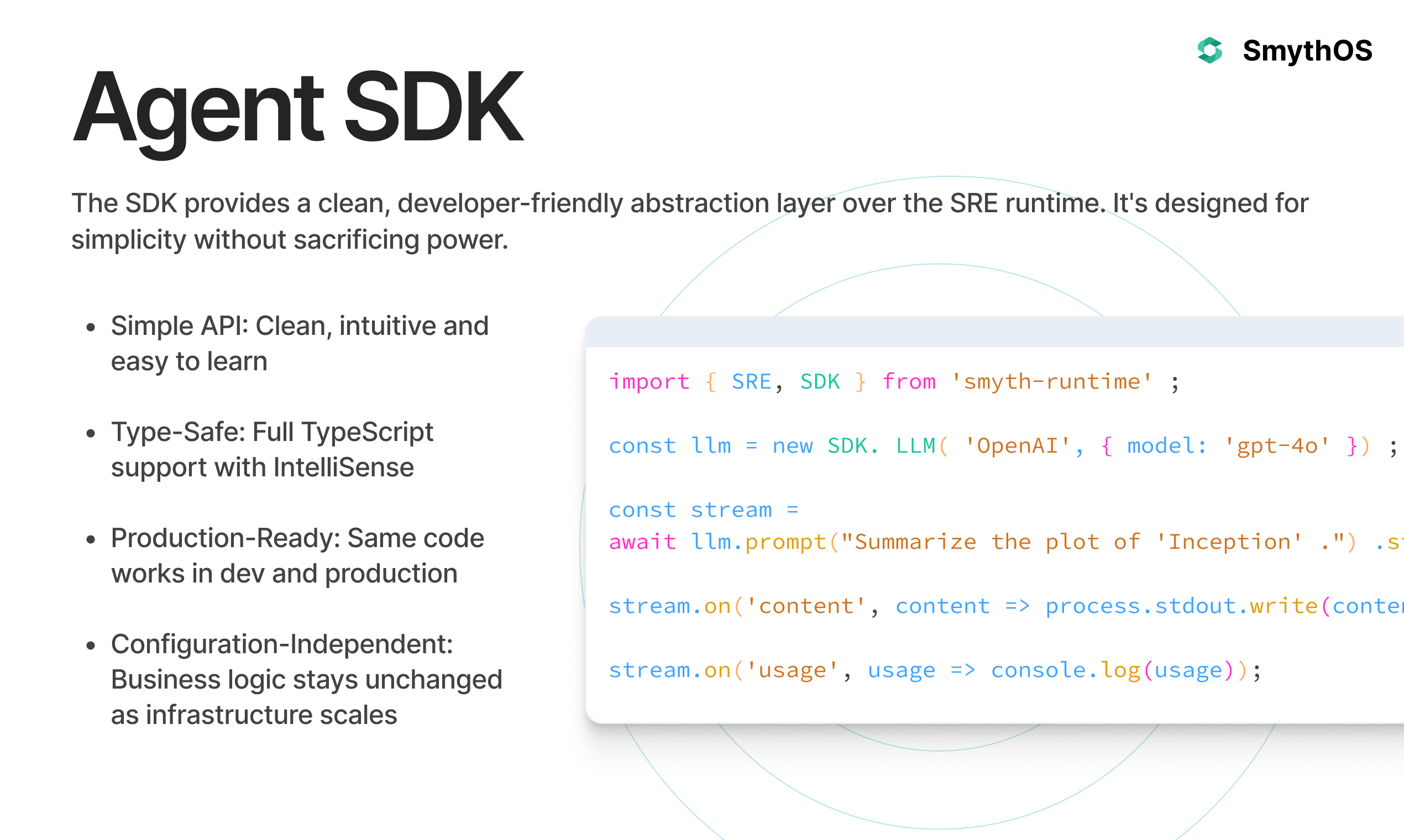Image resolution: width=1404 pixels, height=840 pixels.
Task: Click the green SDK keyword in import
Action: click(819, 382)
